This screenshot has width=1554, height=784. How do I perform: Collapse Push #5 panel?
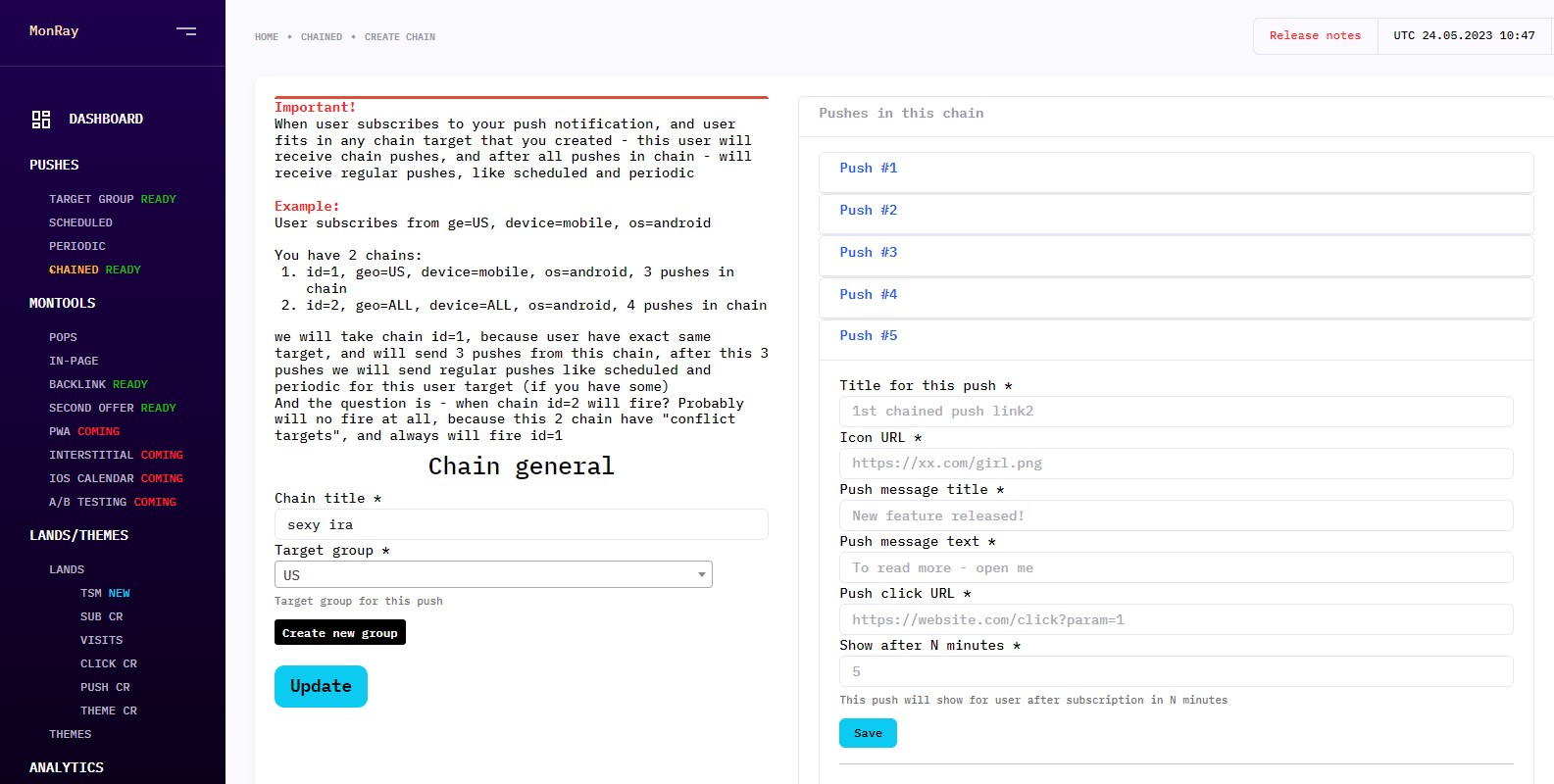click(x=1176, y=339)
